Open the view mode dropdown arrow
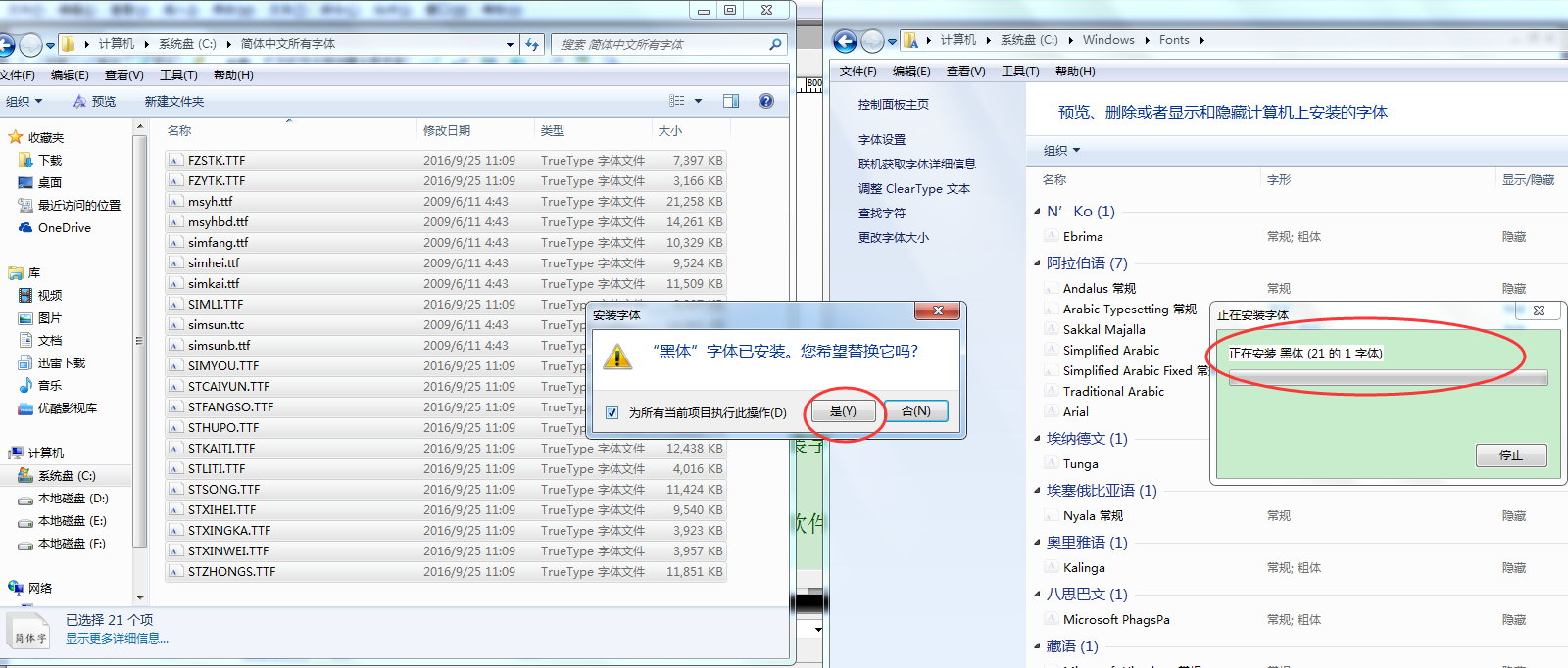1568x668 pixels. pyautogui.click(x=699, y=101)
